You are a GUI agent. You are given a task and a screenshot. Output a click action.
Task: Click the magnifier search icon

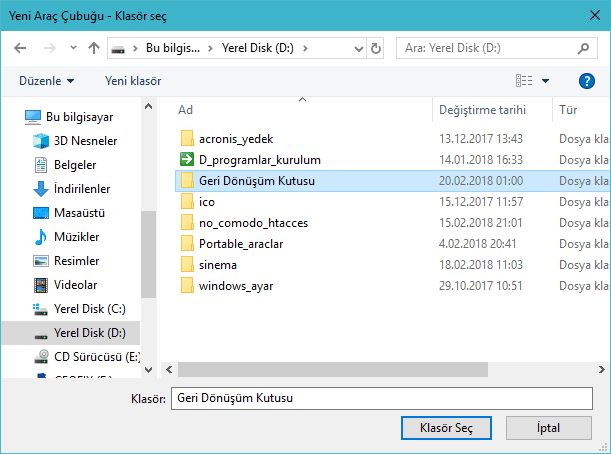583,48
